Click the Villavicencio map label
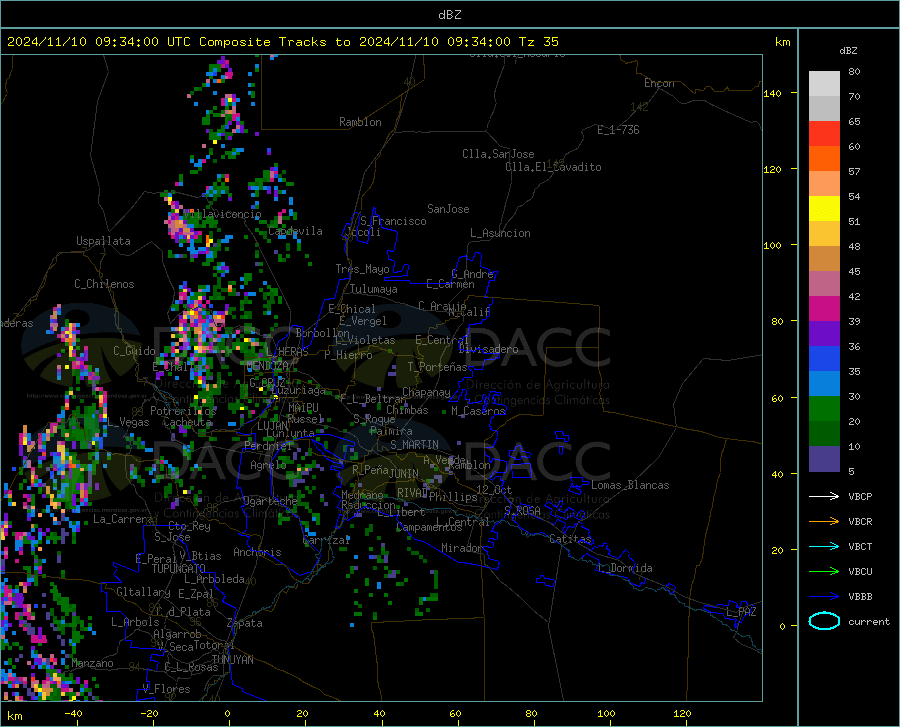Image resolution: width=900 pixels, height=727 pixels. tap(222, 214)
